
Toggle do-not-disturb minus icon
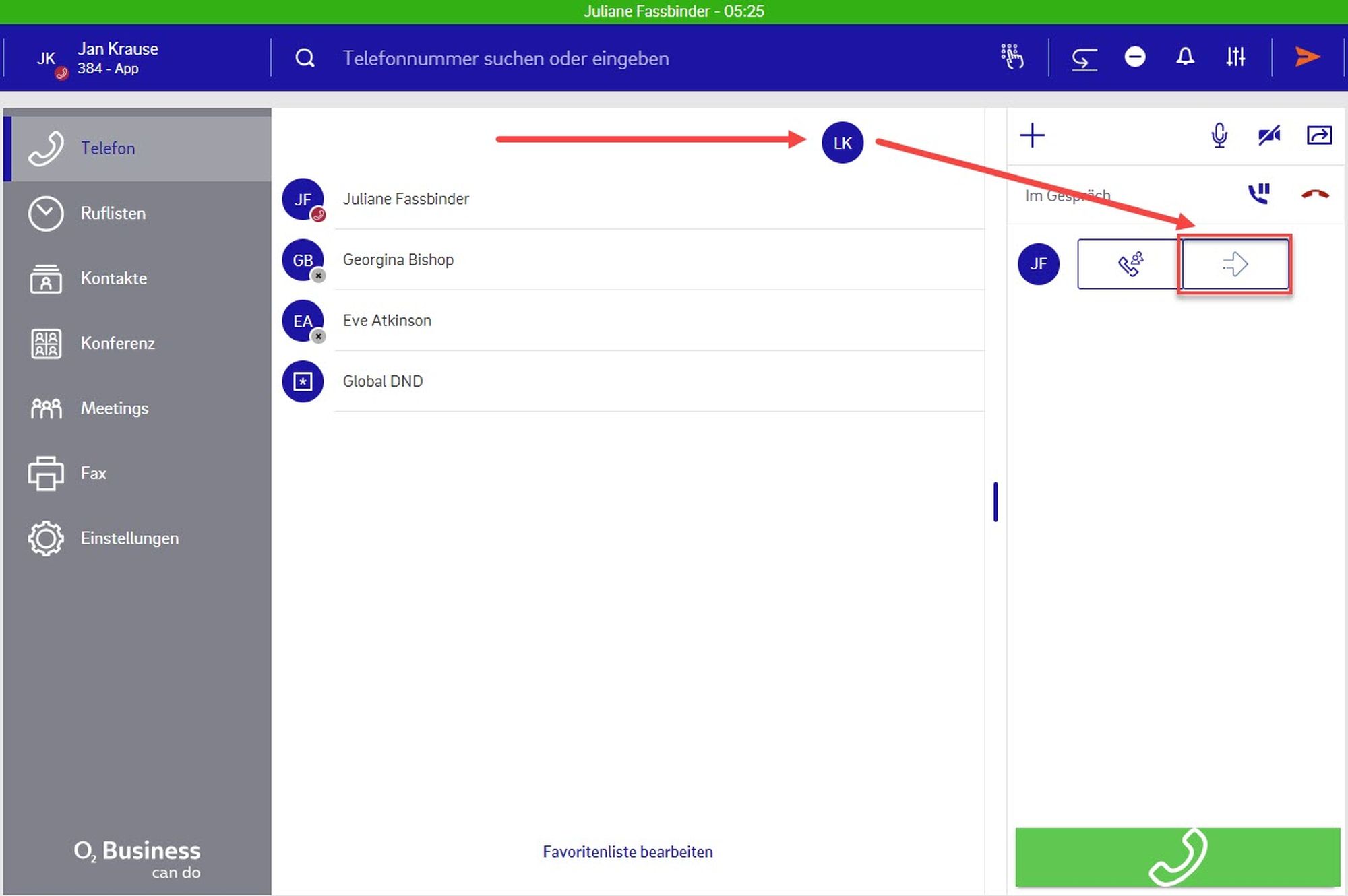coord(1135,57)
